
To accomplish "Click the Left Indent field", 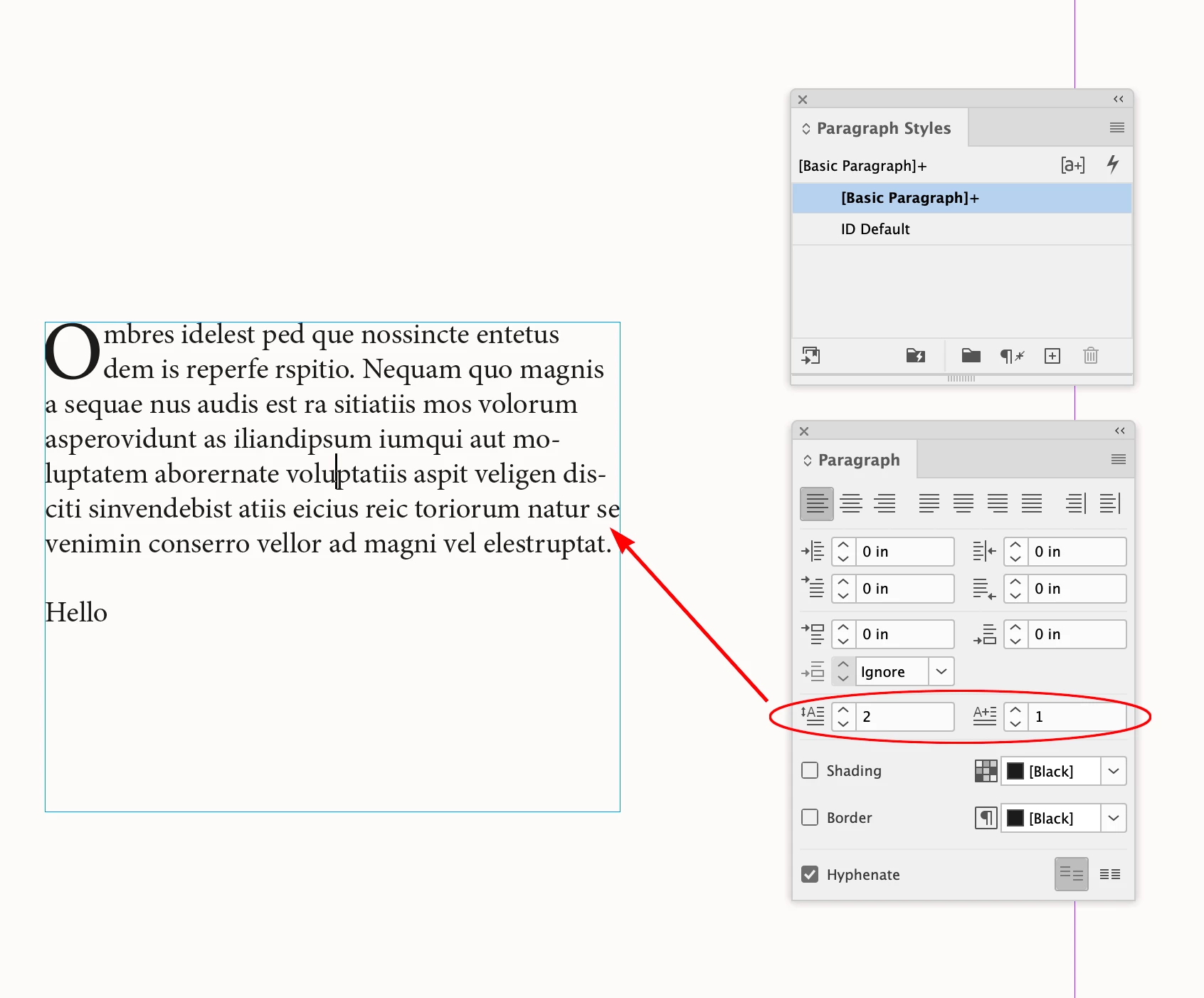I will (x=904, y=552).
